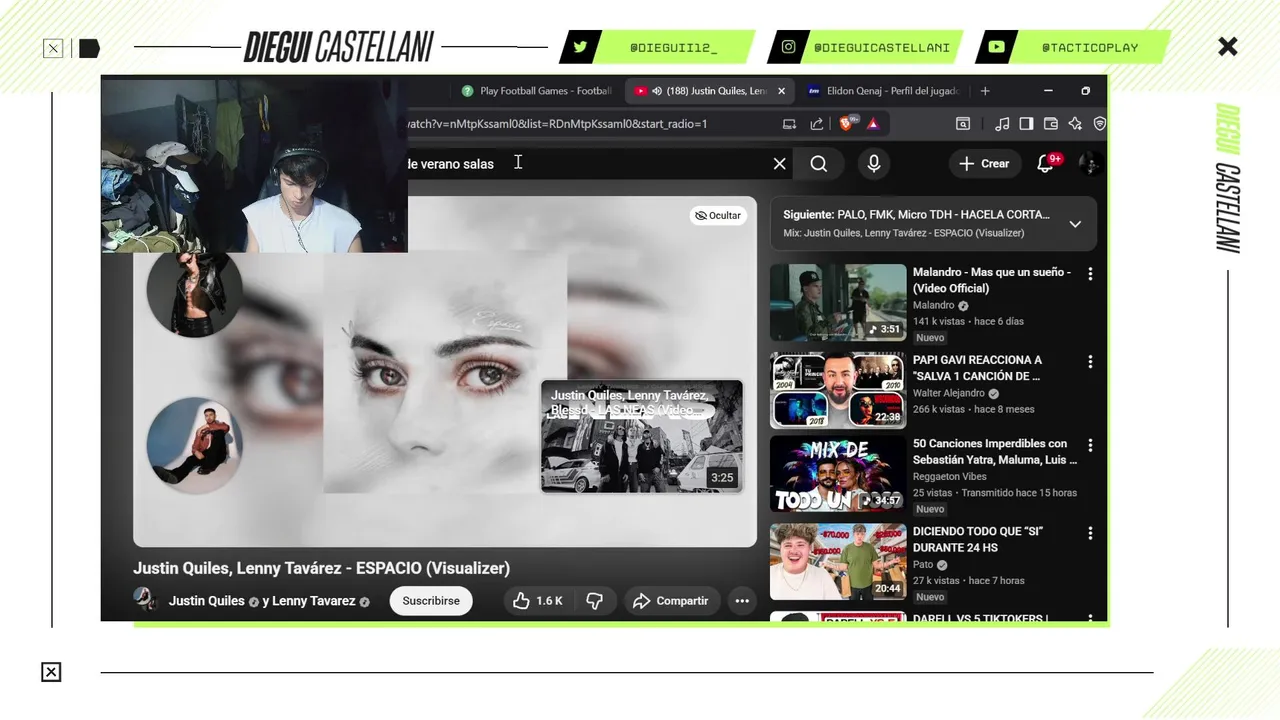Open the Instagram @DIEGUICASTELLANI link

tap(881, 47)
